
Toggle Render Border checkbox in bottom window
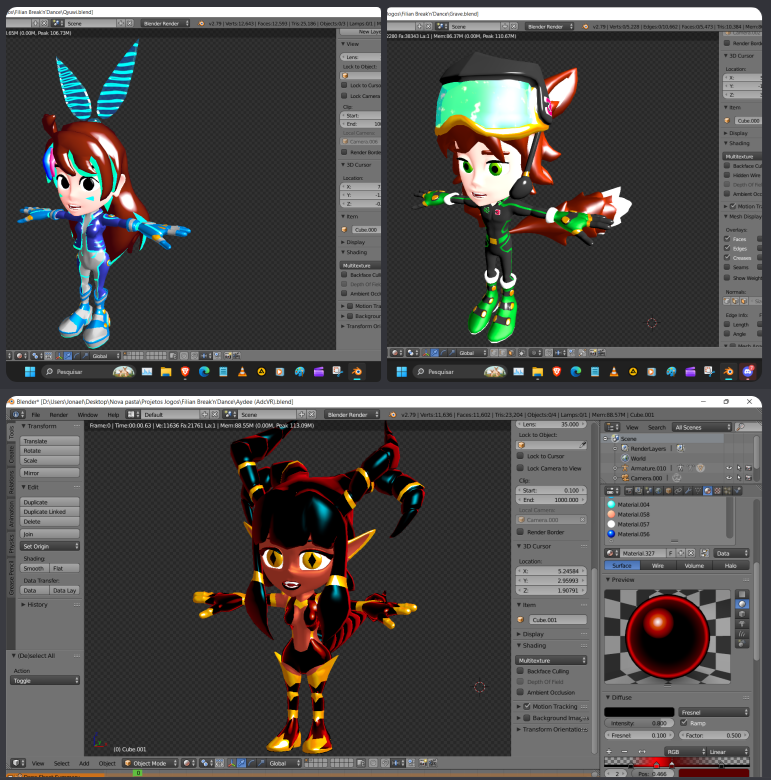(x=520, y=532)
